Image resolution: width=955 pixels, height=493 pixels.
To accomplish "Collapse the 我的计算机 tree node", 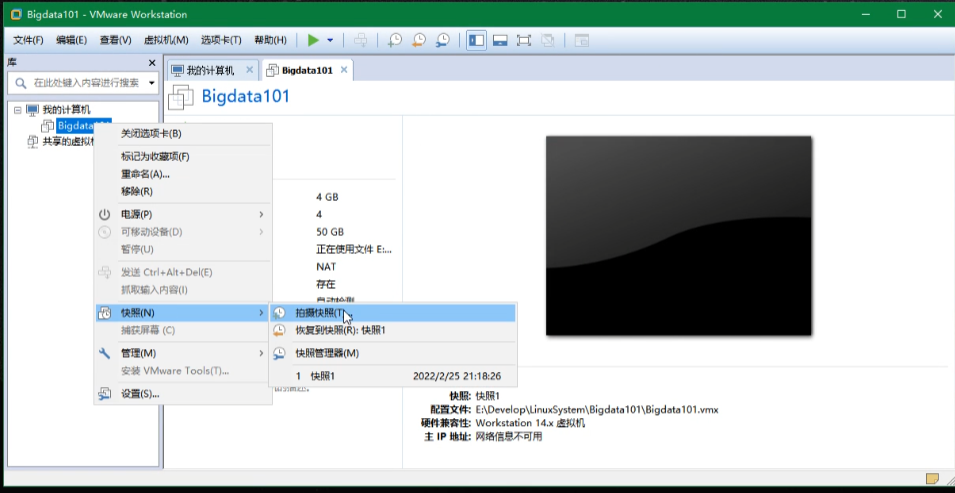I will pos(18,110).
